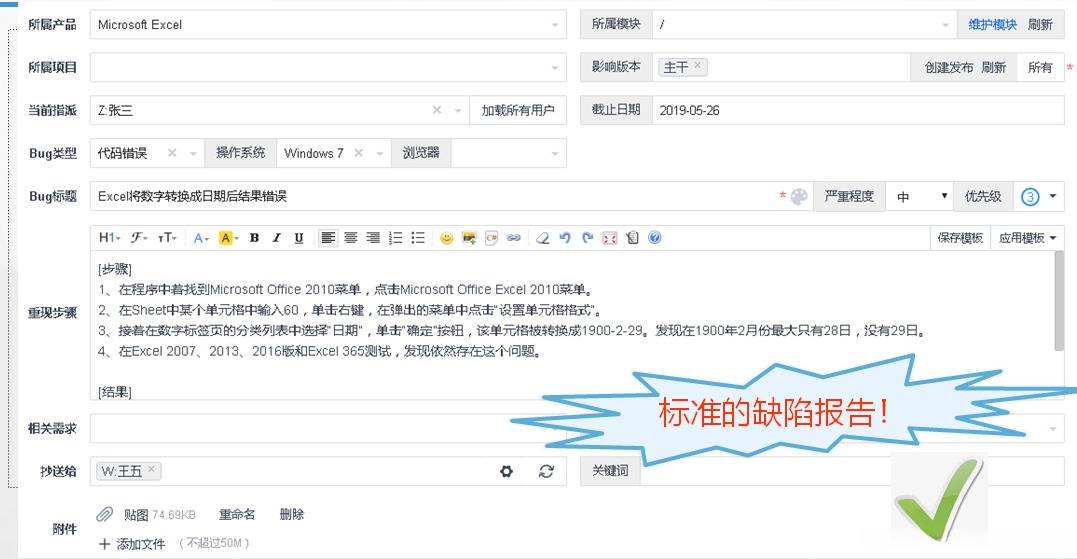Open the 应用模板 dropdown

[1028, 238]
